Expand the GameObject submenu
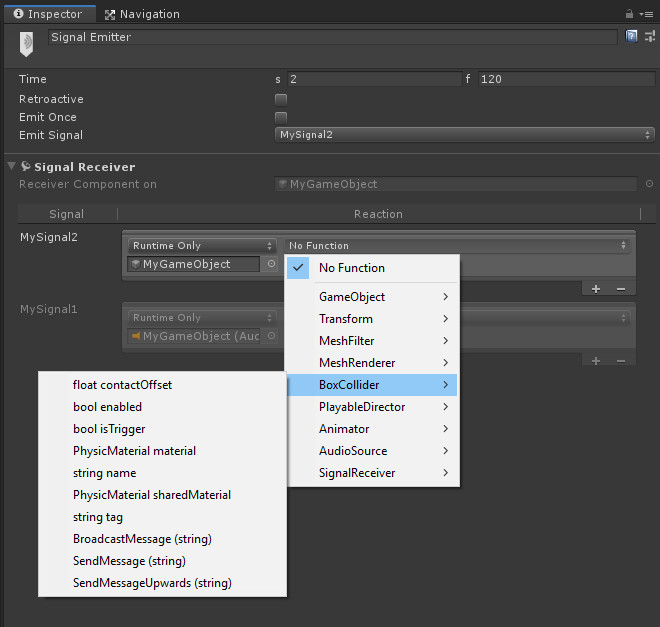This screenshot has height=627, width=660. (x=372, y=297)
